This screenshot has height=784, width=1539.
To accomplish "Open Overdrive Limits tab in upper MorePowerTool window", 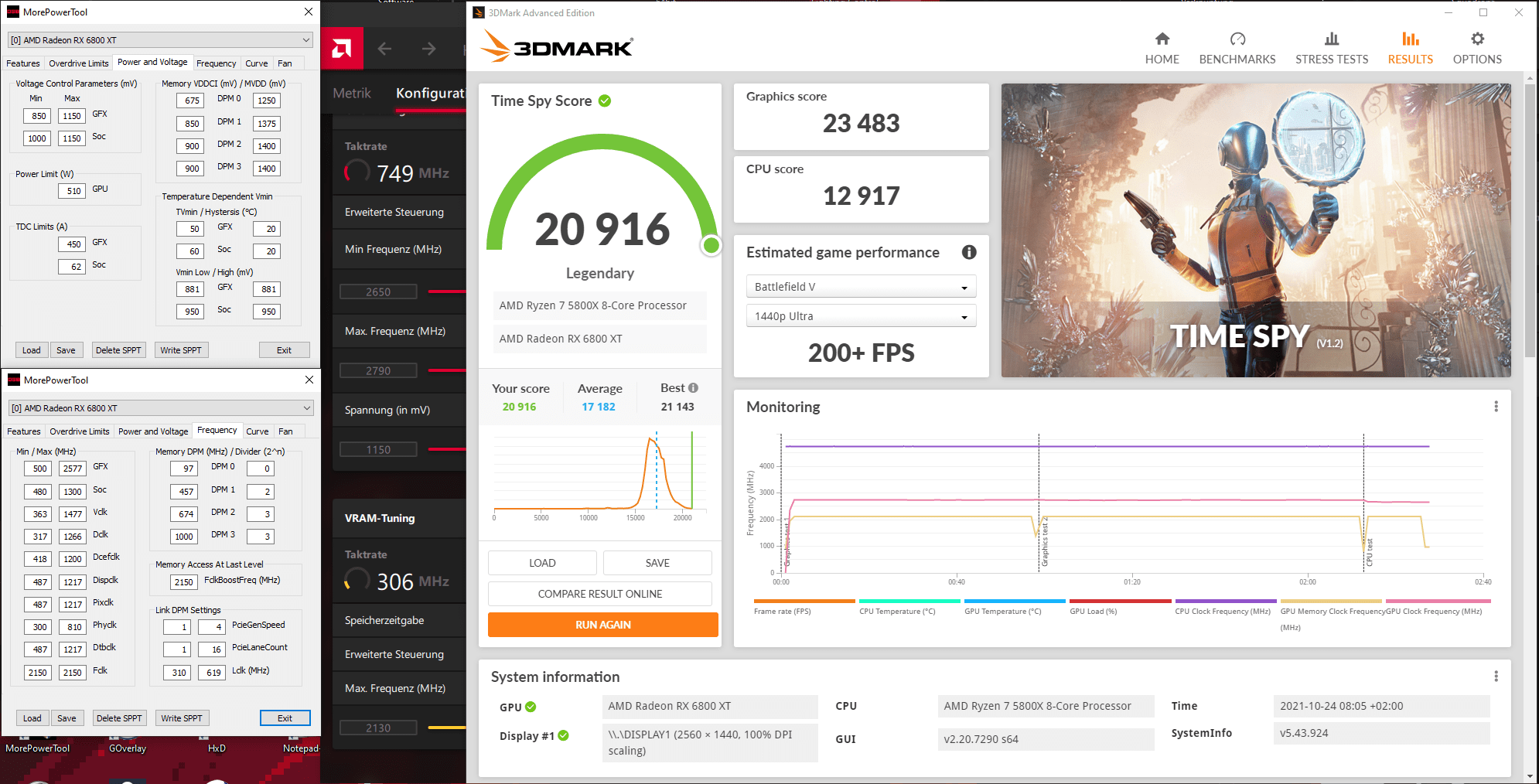I will (x=79, y=63).
